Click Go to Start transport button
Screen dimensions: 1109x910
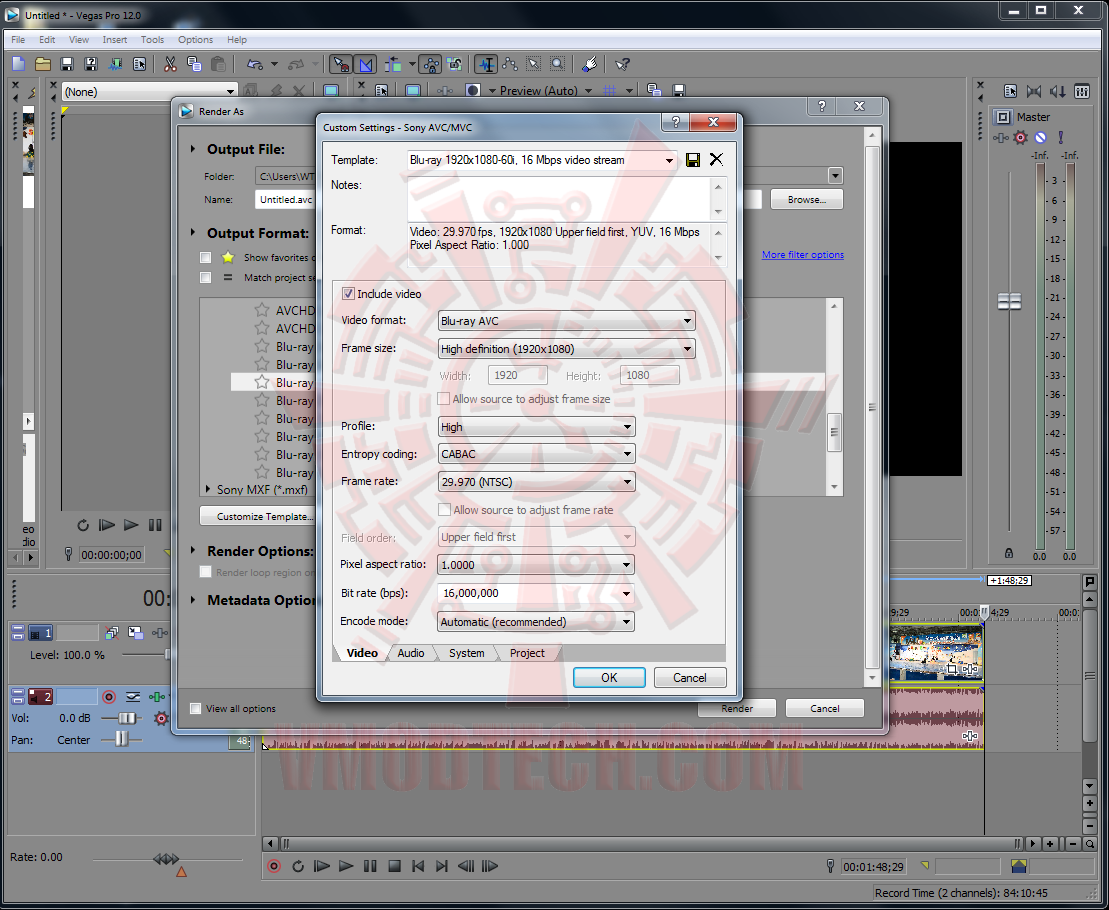pyautogui.click(x=418, y=866)
